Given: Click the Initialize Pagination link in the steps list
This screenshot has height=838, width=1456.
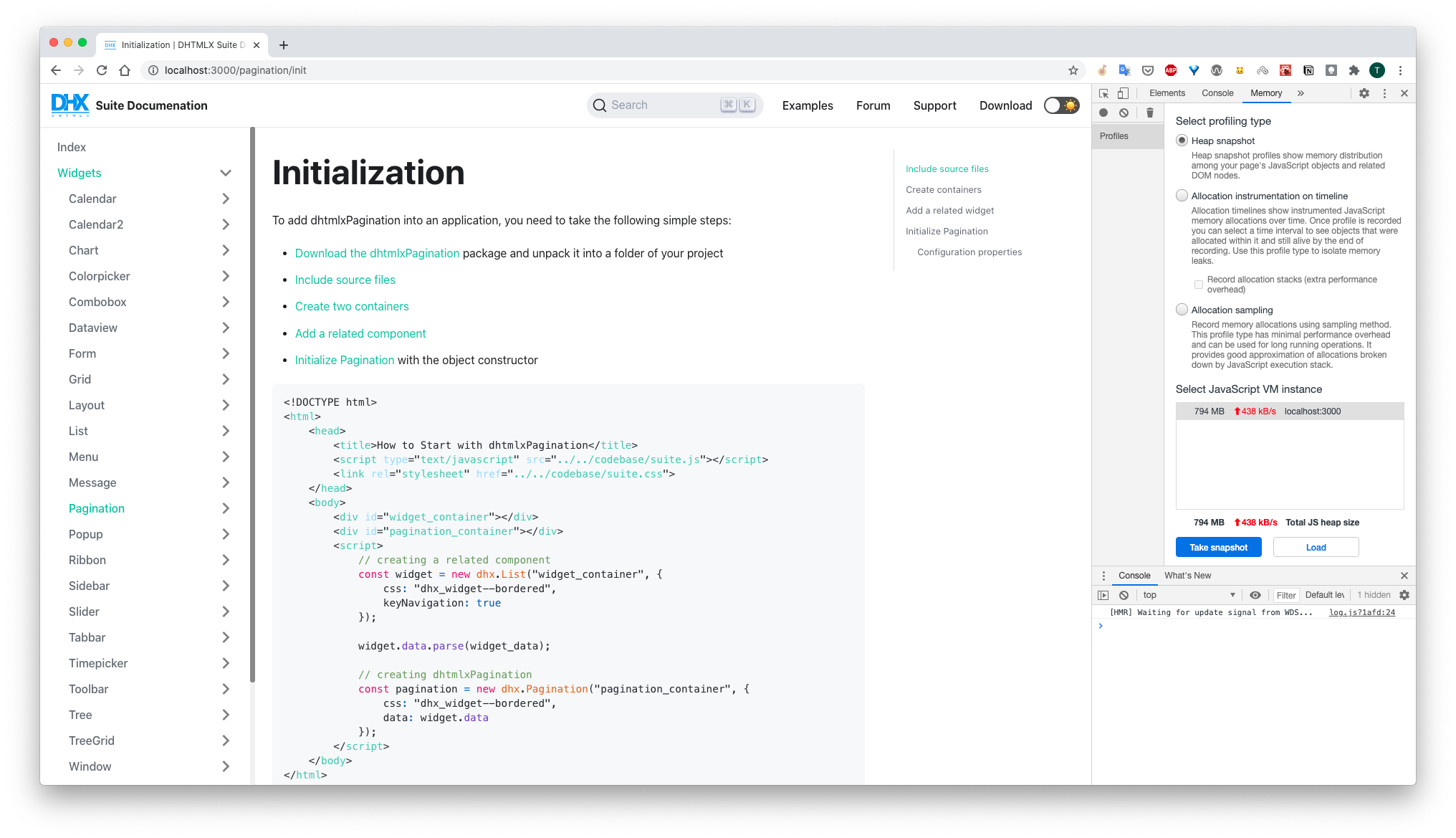Looking at the screenshot, I should (345, 360).
